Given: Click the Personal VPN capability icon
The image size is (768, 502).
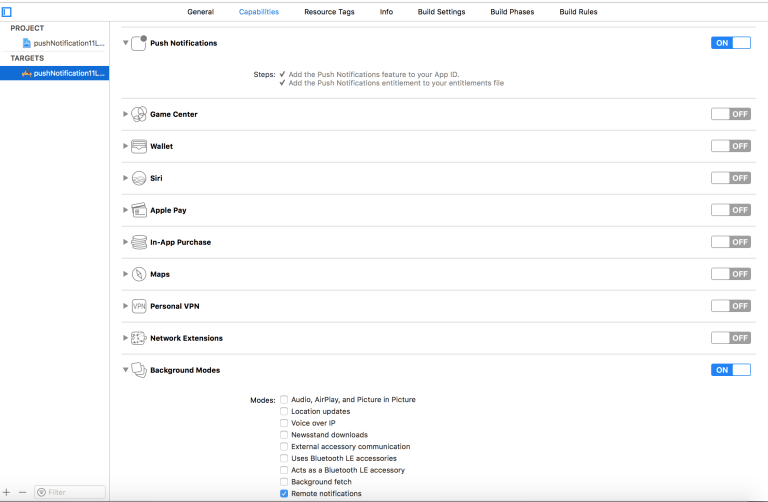Looking at the screenshot, I should click(139, 306).
